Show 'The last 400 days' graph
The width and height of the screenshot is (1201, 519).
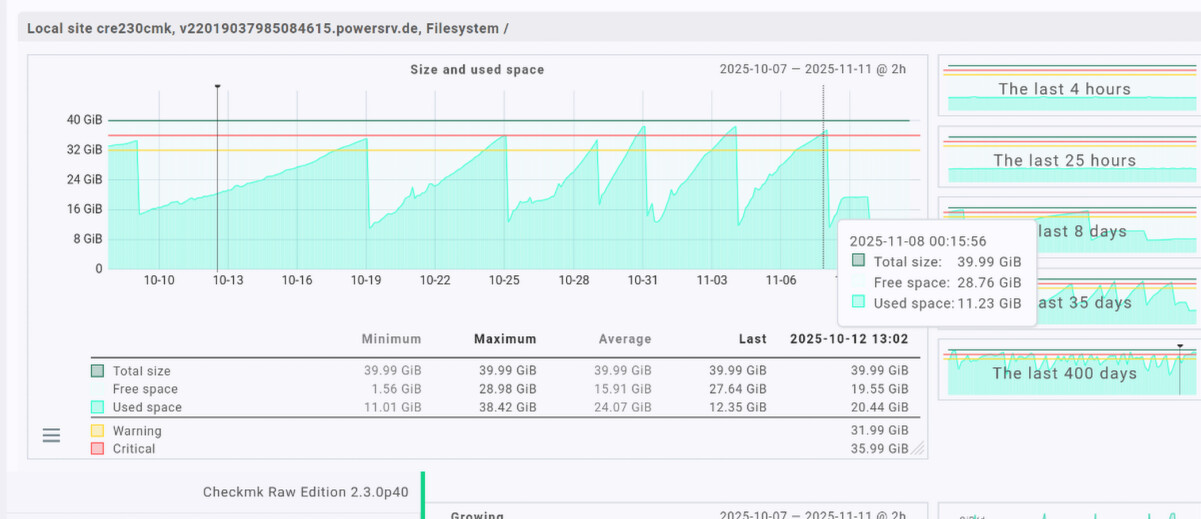(1067, 373)
